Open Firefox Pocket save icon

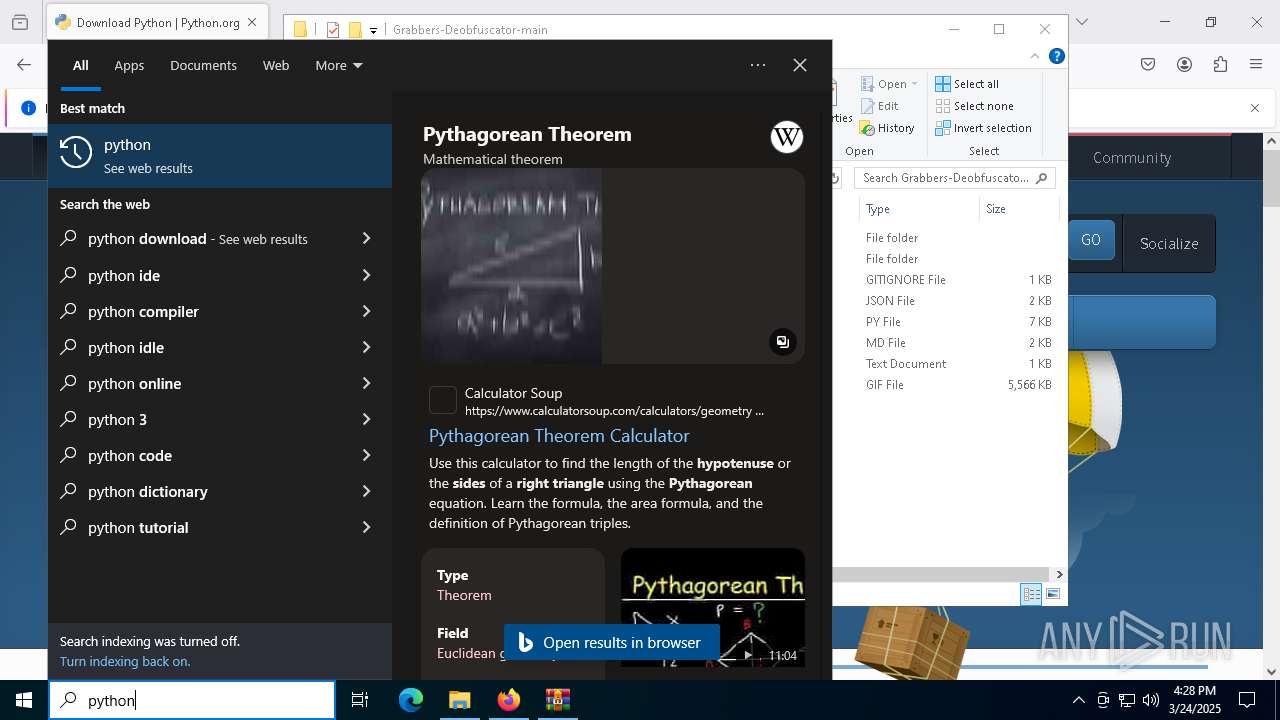click(x=1148, y=65)
